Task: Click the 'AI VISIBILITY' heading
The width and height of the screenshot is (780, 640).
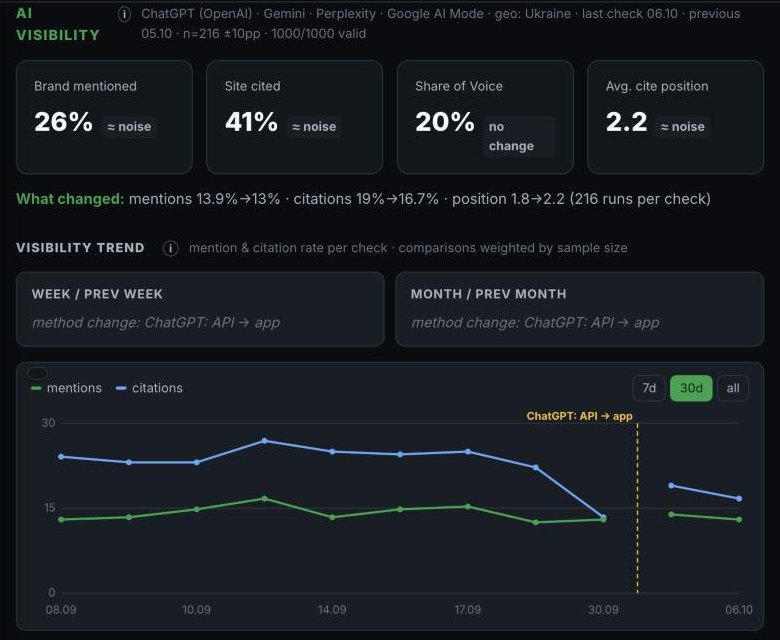Action: tap(58, 24)
